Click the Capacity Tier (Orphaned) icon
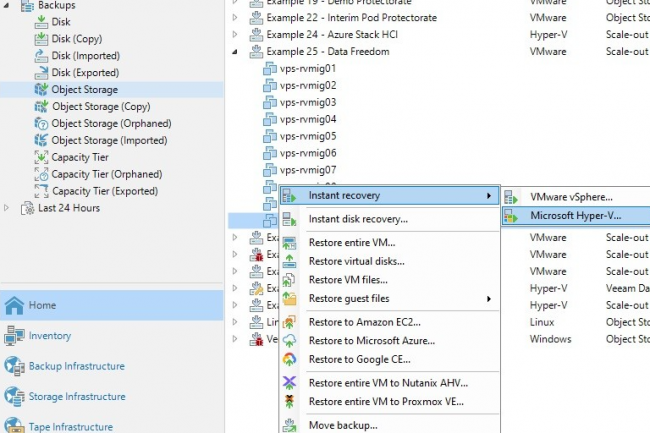 point(41,174)
